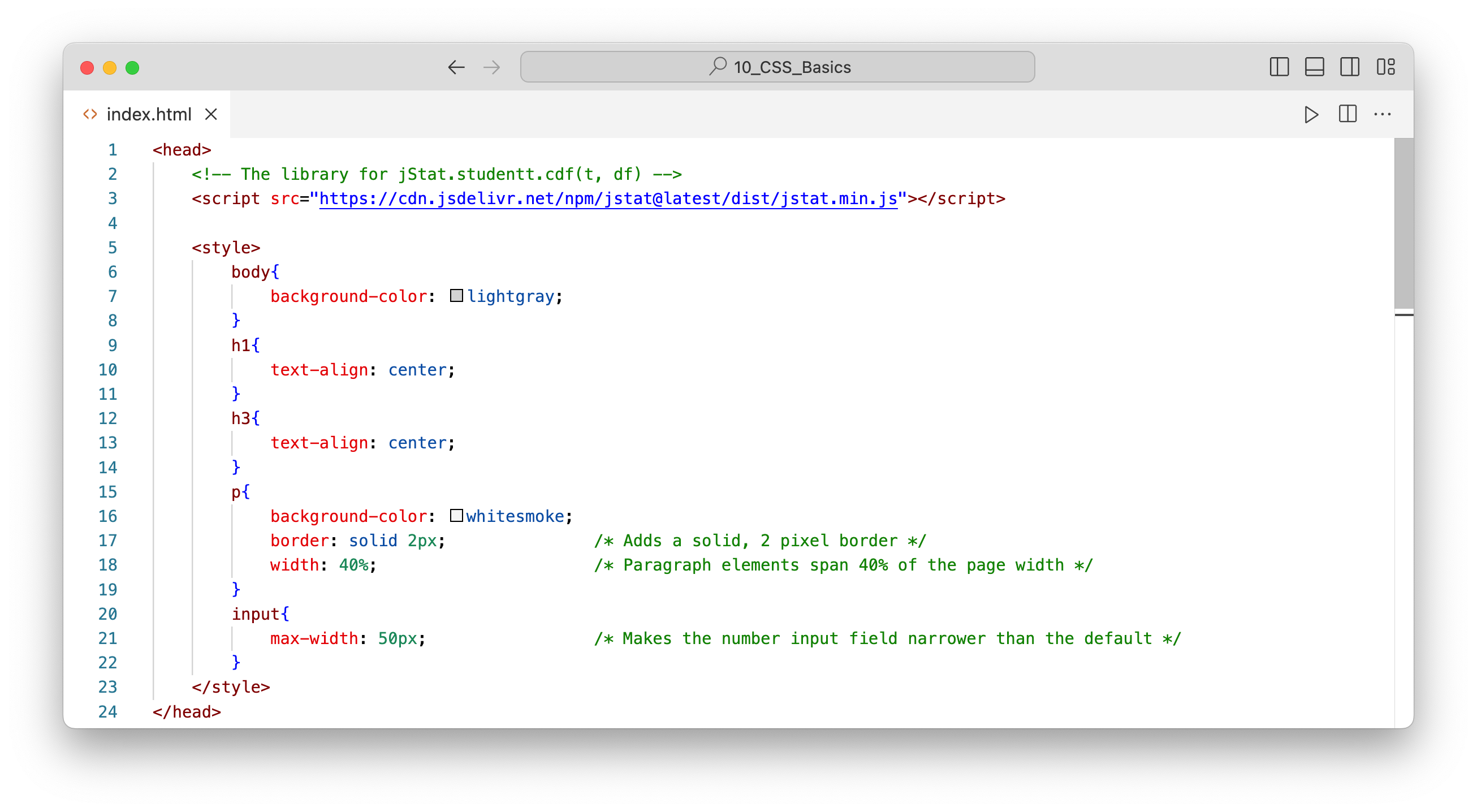This screenshot has width=1477, height=812.
Task: Go back with the left arrow
Action: 456,67
